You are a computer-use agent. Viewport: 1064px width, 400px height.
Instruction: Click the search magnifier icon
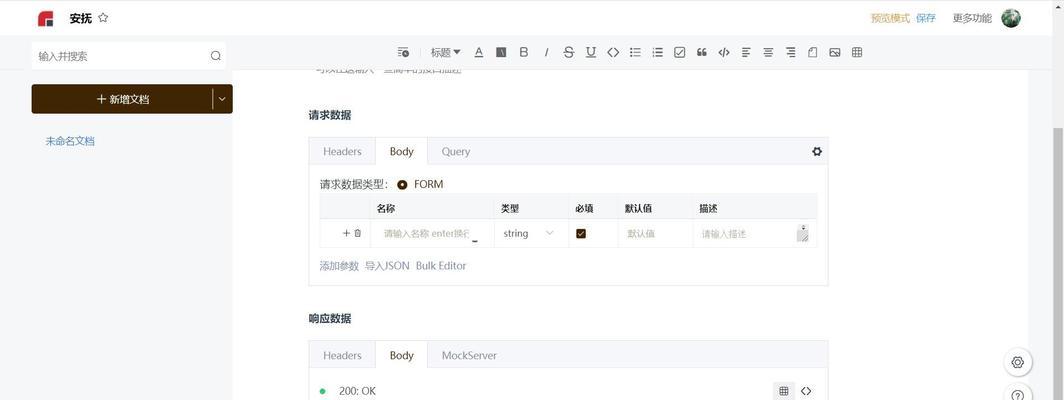click(x=216, y=56)
